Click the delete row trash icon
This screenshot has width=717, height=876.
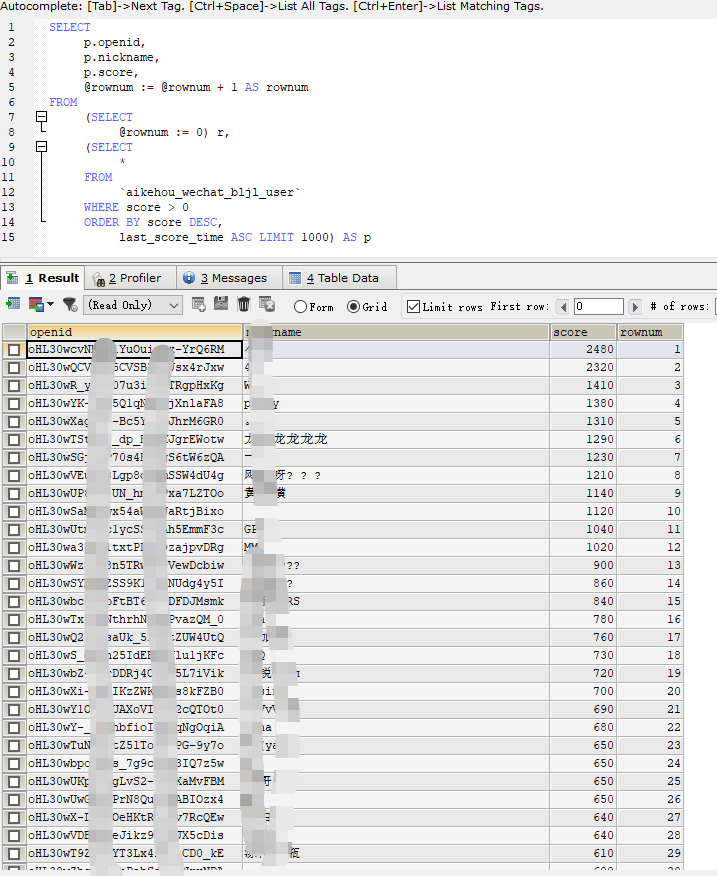coord(244,304)
